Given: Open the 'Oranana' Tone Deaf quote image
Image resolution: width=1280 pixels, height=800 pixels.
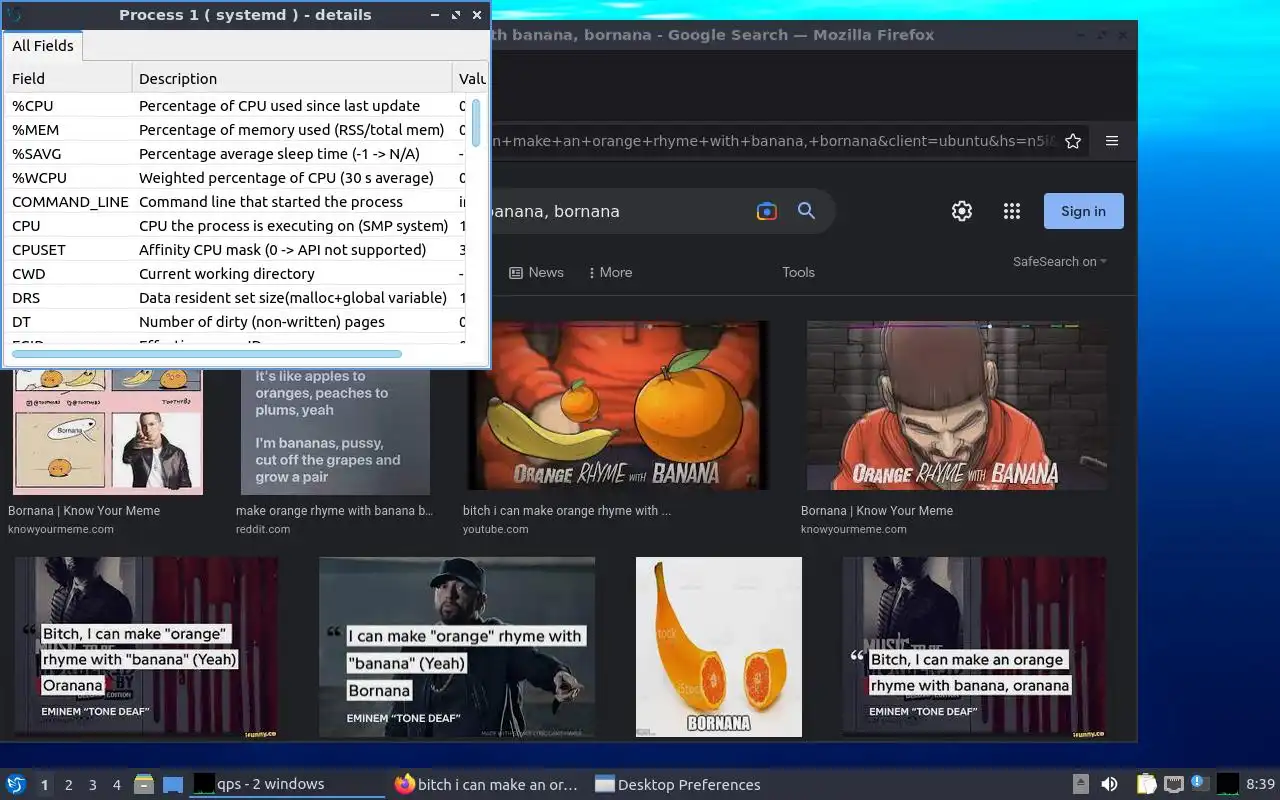Looking at the screenshot, I should 146,647.
